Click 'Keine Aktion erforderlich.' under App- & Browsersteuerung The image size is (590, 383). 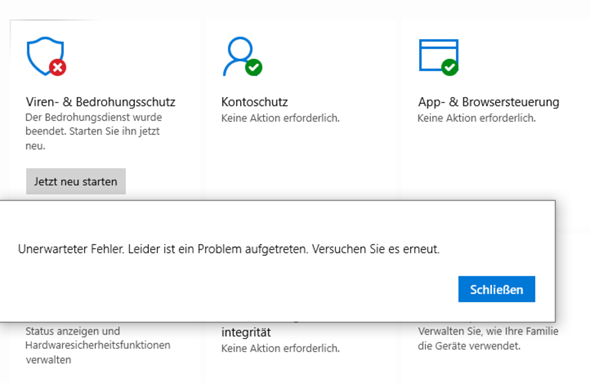click(x=476, y=118)
